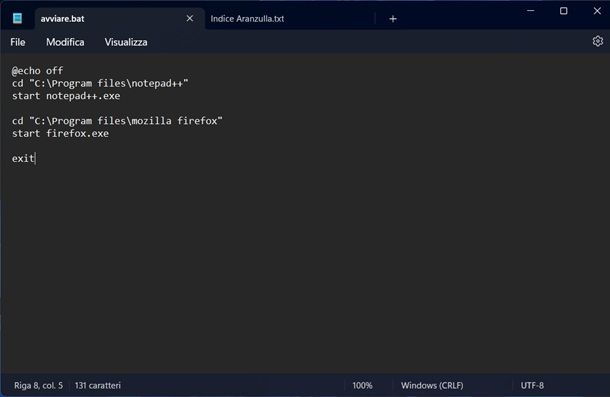
Task: Click the start notepad++.exe line
Action: (x=66, y=96)
